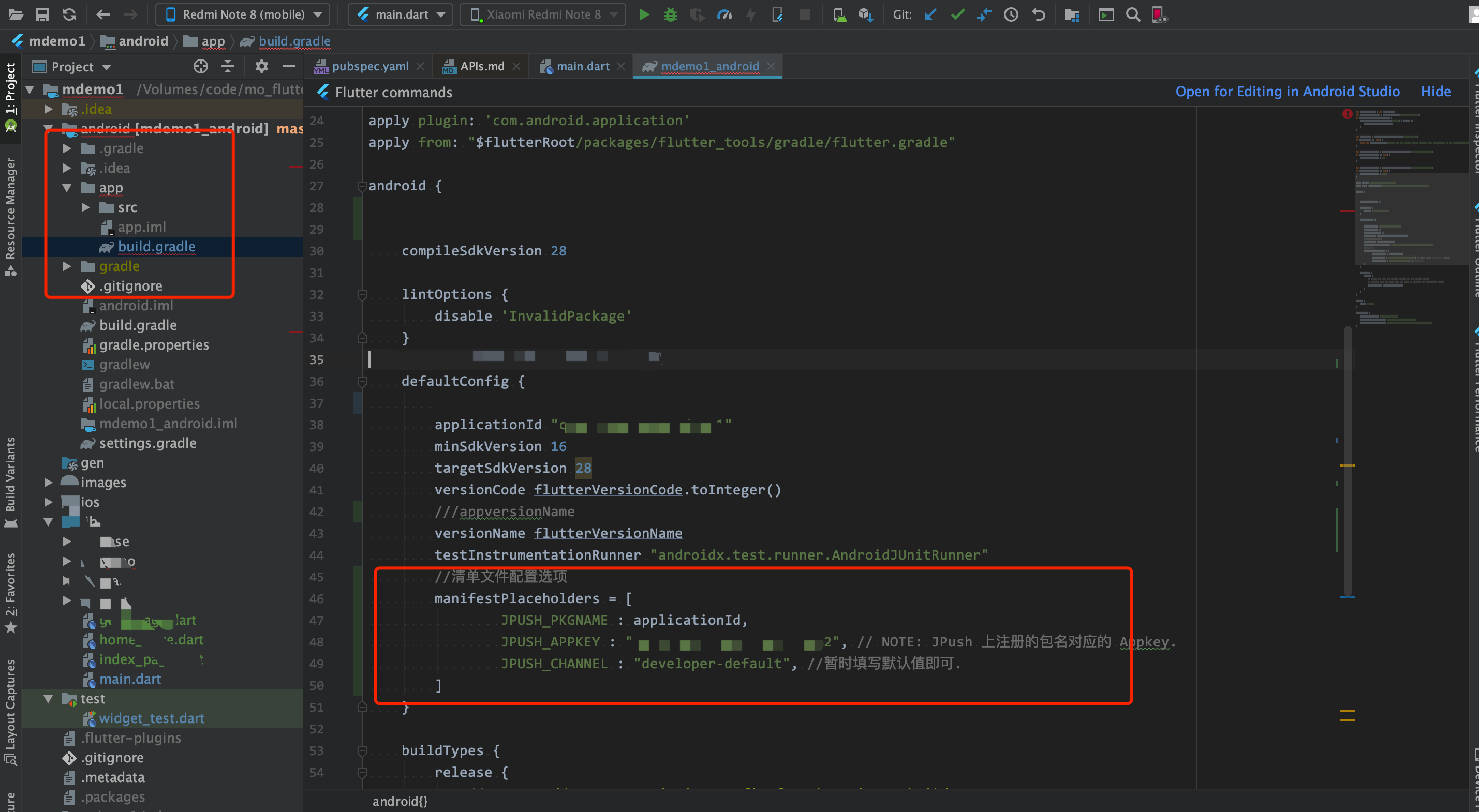Open Search Everywhere magnifier icon

[x=1132, y=15]
